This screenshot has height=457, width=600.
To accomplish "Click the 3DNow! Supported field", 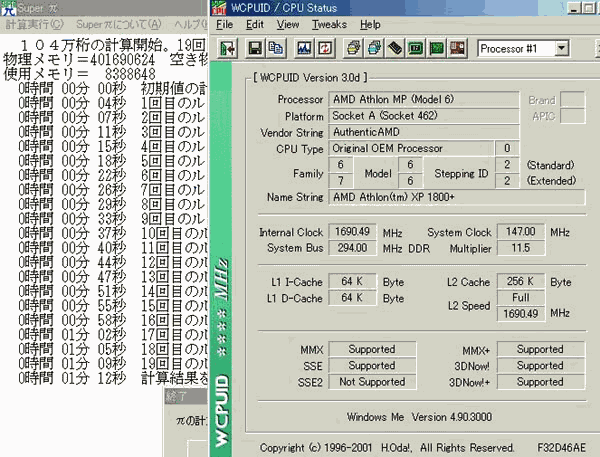I will [x=541, y=366].
